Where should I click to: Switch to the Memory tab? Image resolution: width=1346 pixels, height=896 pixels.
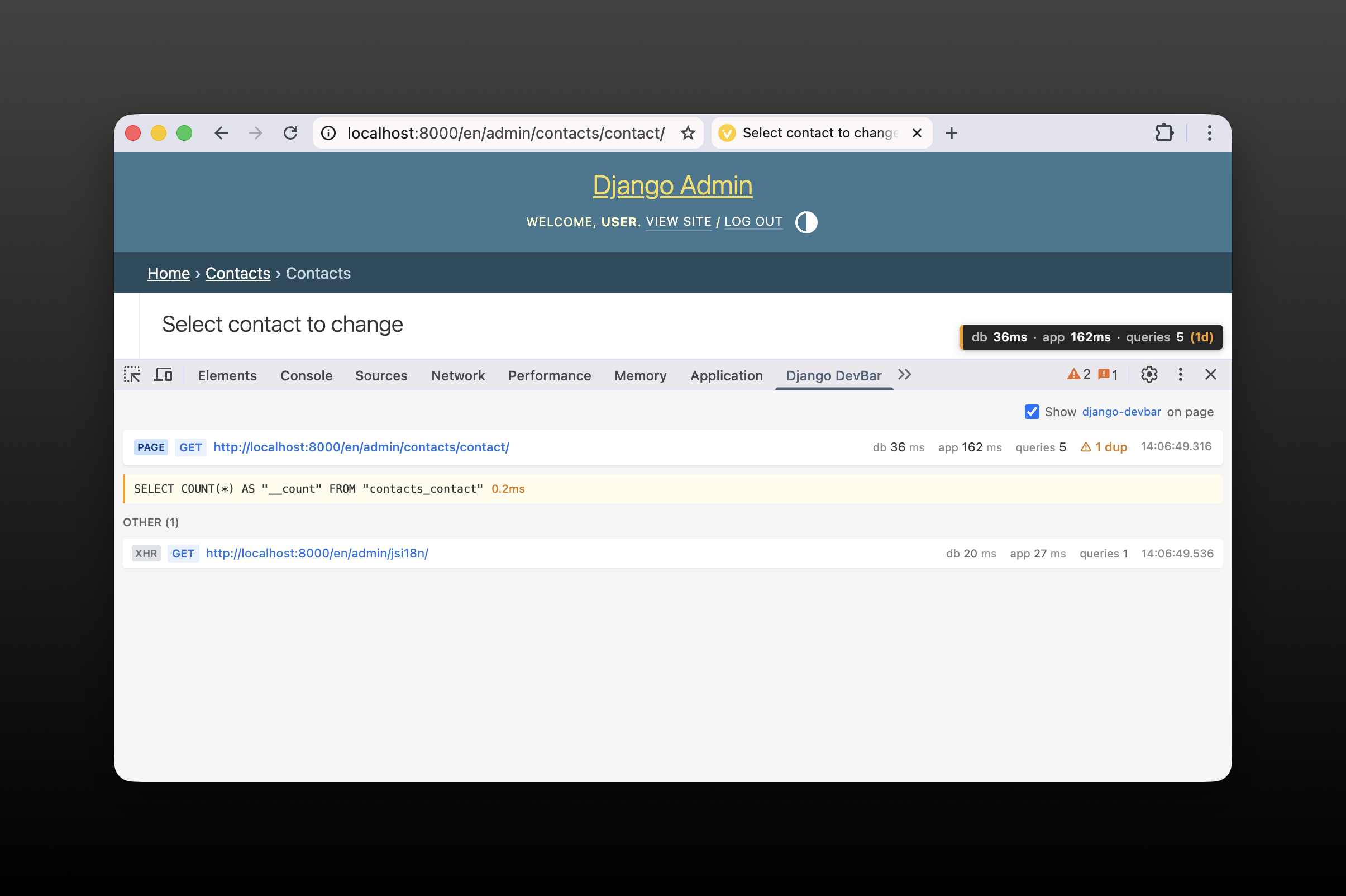[641, 376]
